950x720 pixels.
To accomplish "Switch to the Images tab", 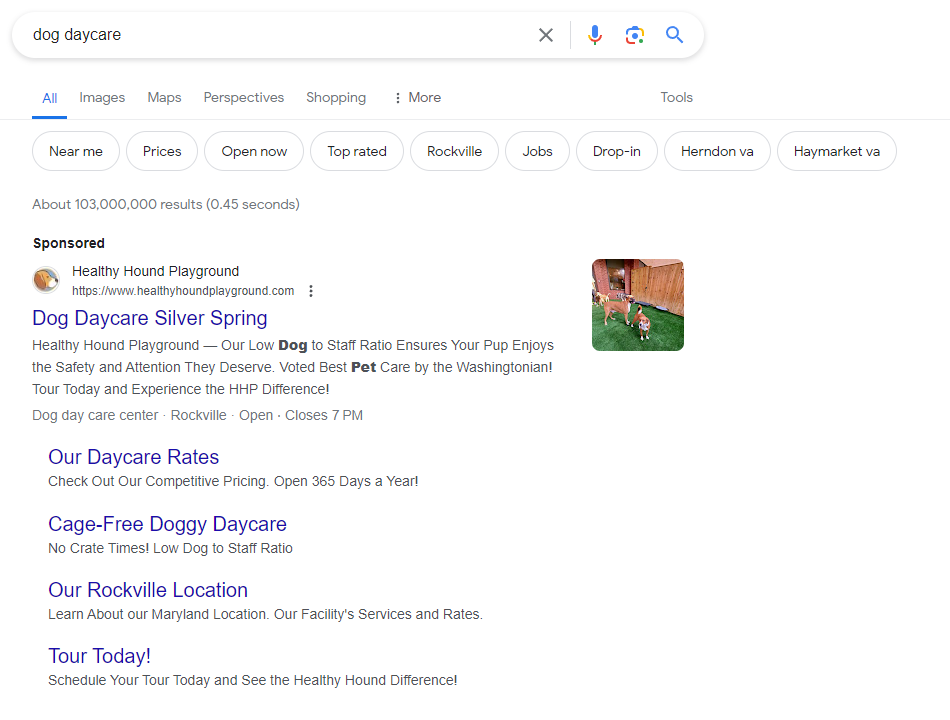I will 102,98.
